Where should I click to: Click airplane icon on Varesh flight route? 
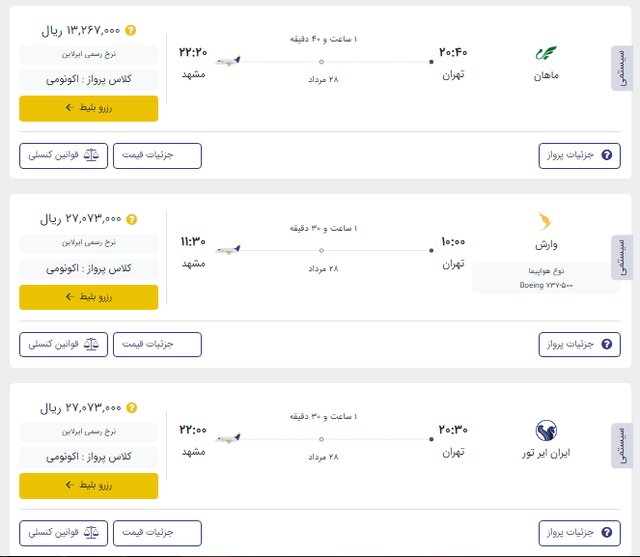[227, 249]
